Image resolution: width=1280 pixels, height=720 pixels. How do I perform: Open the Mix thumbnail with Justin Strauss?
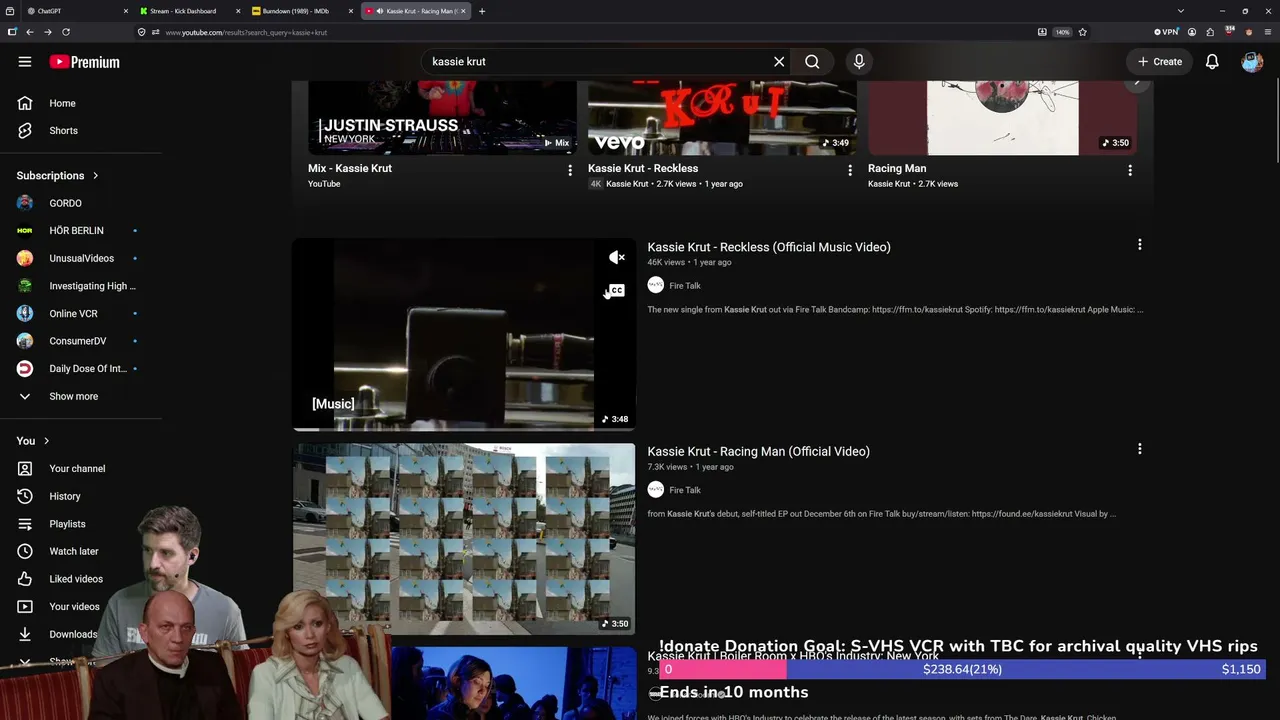[442, 118]
